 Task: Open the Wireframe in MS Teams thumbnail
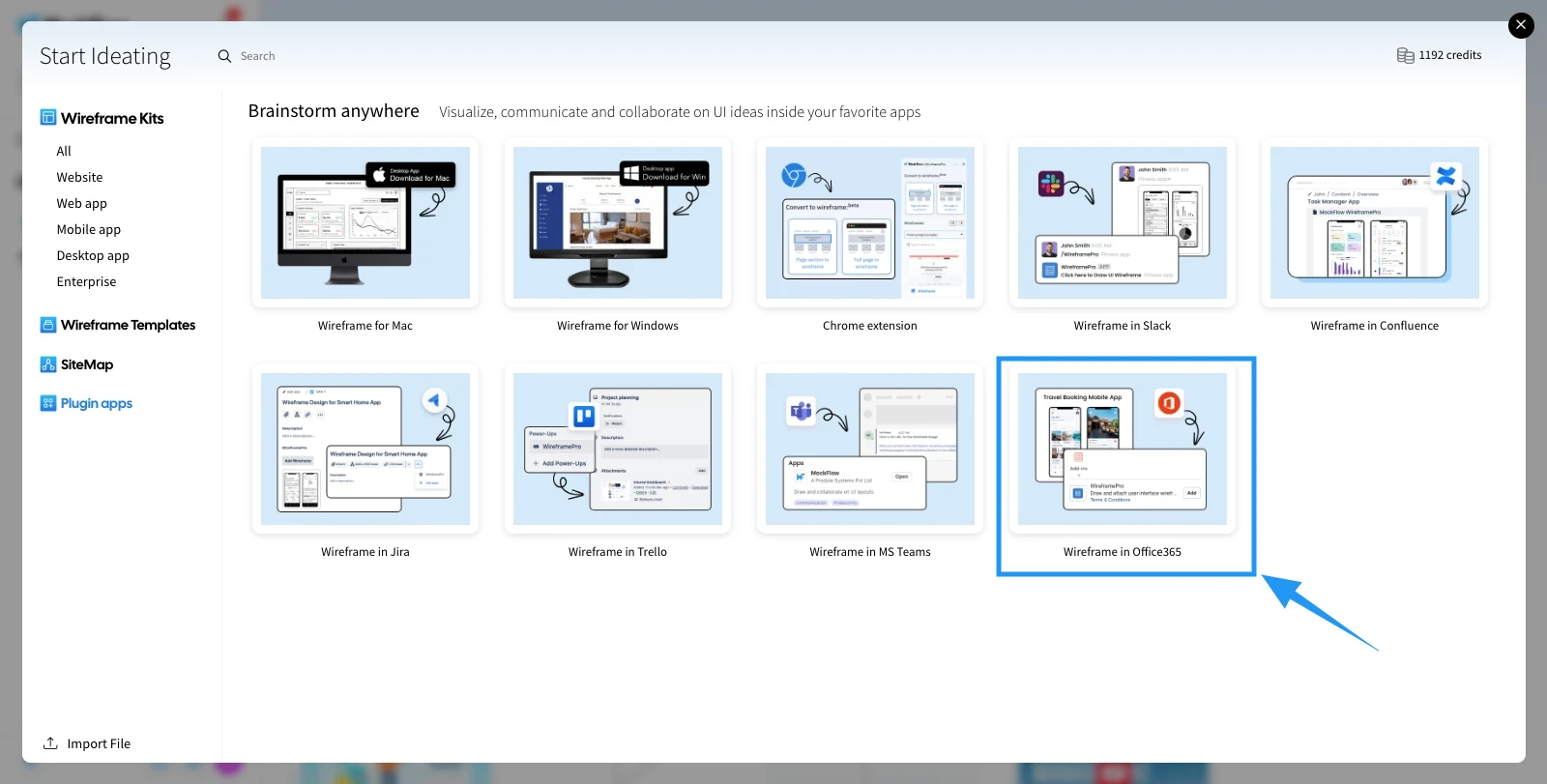(870, 449)
